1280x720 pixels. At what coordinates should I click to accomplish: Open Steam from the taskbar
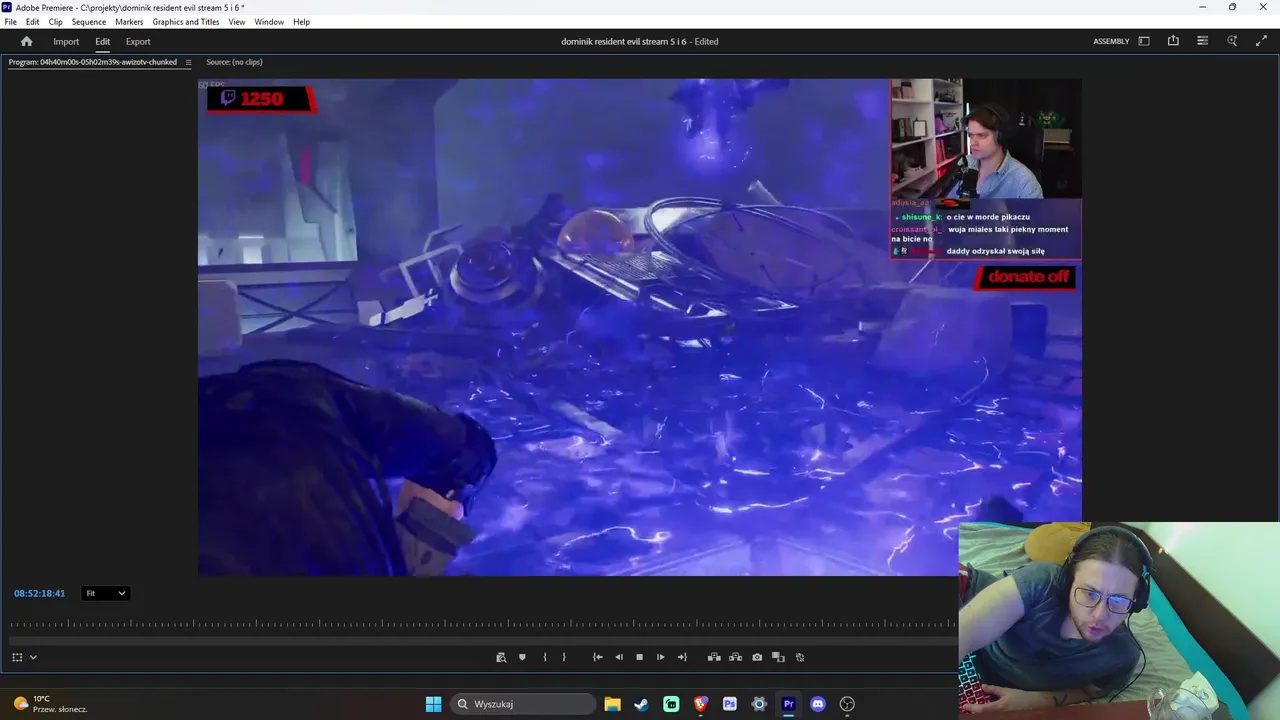641,704
